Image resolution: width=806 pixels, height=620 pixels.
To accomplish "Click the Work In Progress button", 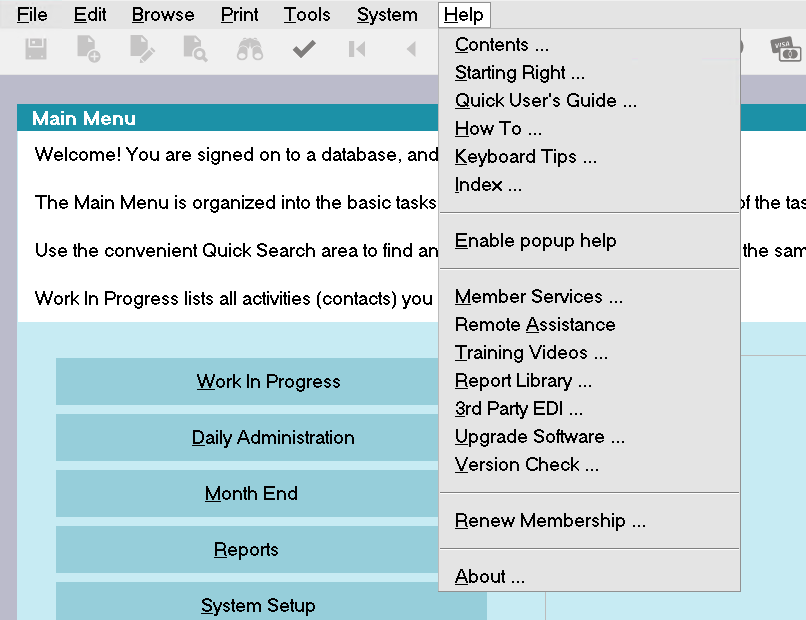I will pyautogui.click(x=268, y=382).
